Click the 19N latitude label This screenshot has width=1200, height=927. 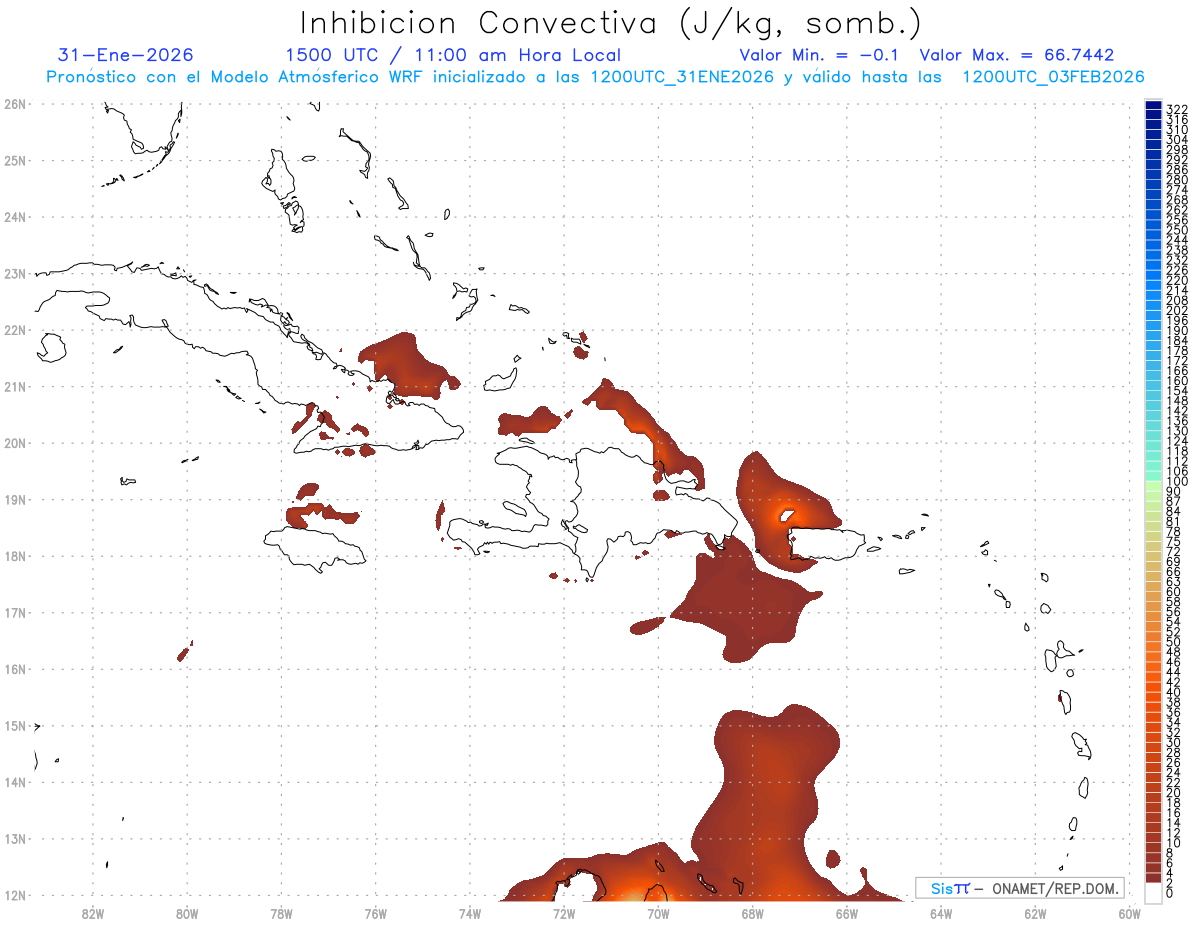[x=15, y=499]
